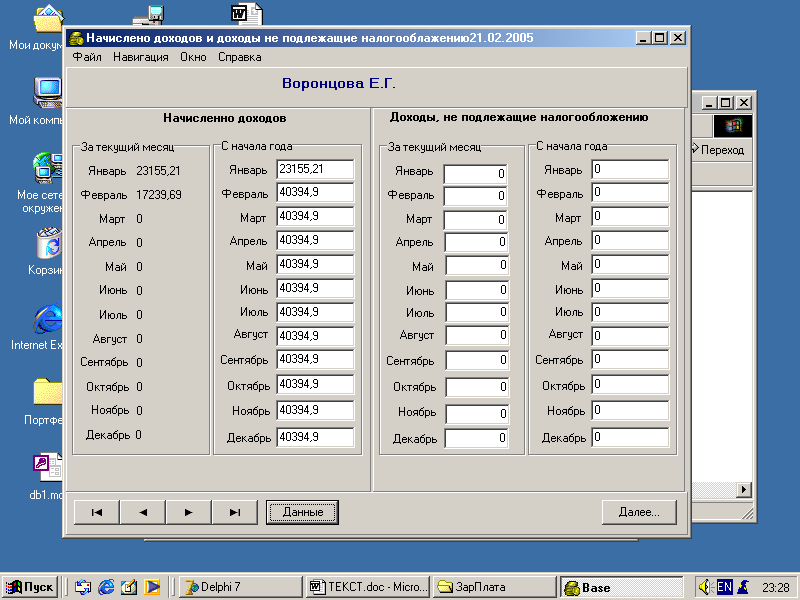This screenshot has height=600, width=800.
Task: Go to first record navigation button
Action: tap(97, 512)
